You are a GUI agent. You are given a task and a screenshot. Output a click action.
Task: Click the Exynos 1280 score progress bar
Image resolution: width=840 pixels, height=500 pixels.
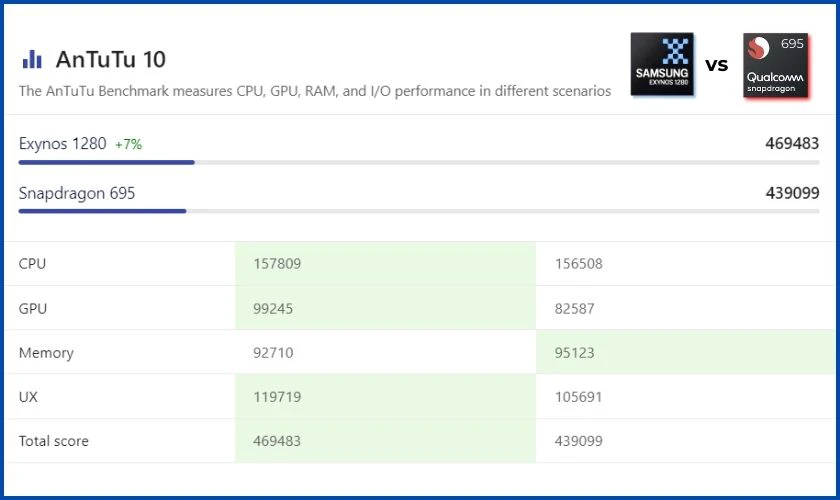point(419,162)
